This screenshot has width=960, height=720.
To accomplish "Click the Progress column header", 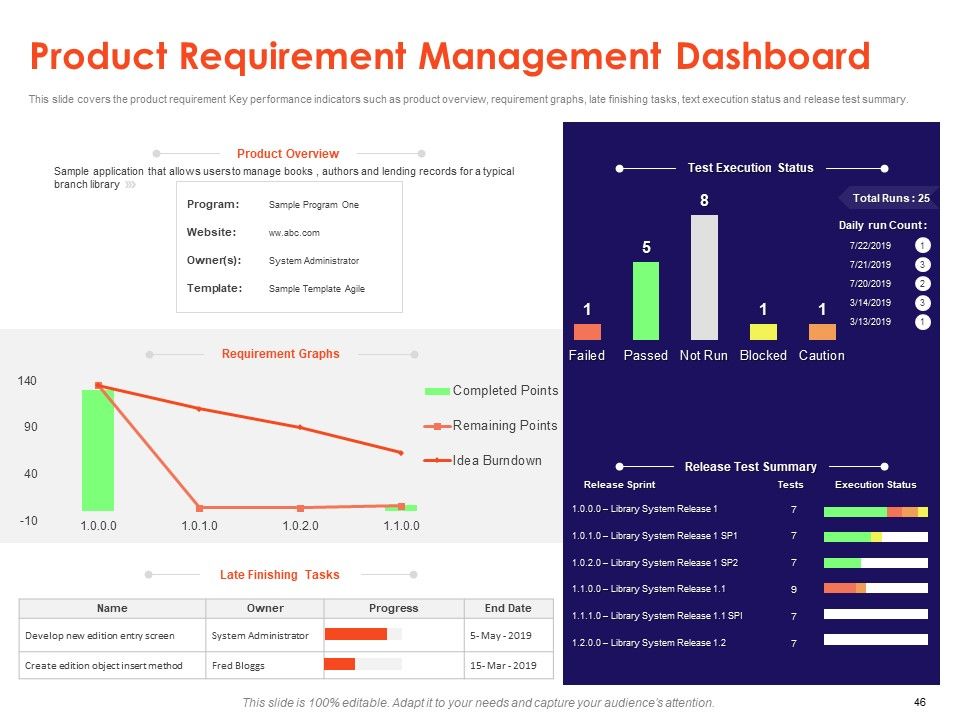I will (x=394, y=608).
